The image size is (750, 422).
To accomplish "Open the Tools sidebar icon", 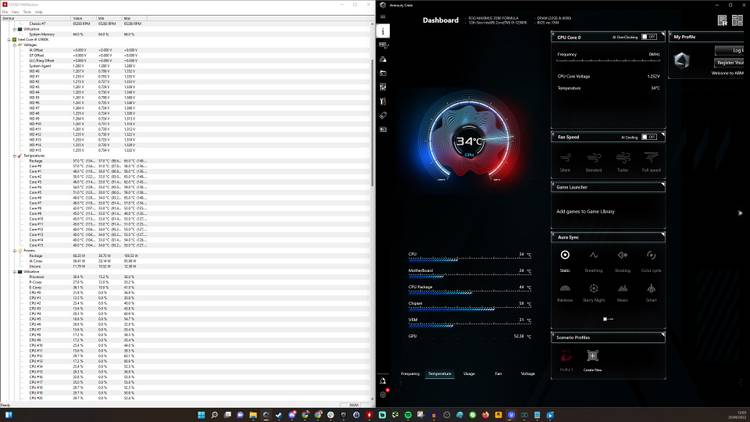I will pyautogui.click(x=383, y=101).
